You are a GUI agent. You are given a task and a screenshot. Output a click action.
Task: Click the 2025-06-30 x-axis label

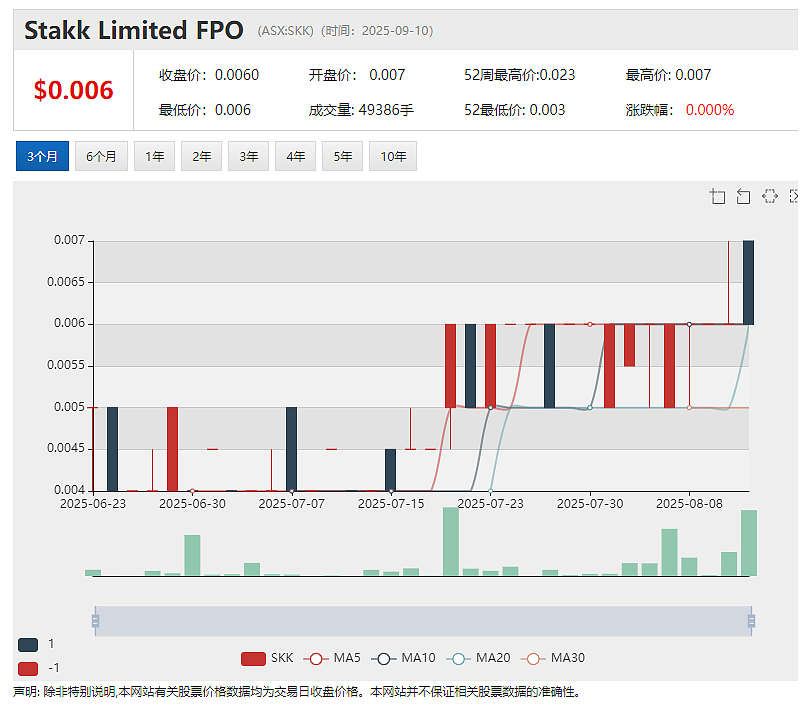tap(192, 503)
